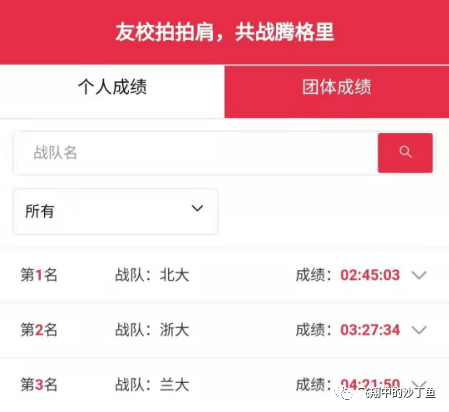The image size is (449, 412).
Task: Click the text 战队: 兰大
Action: pyautogui.click(x=152, y=384)
